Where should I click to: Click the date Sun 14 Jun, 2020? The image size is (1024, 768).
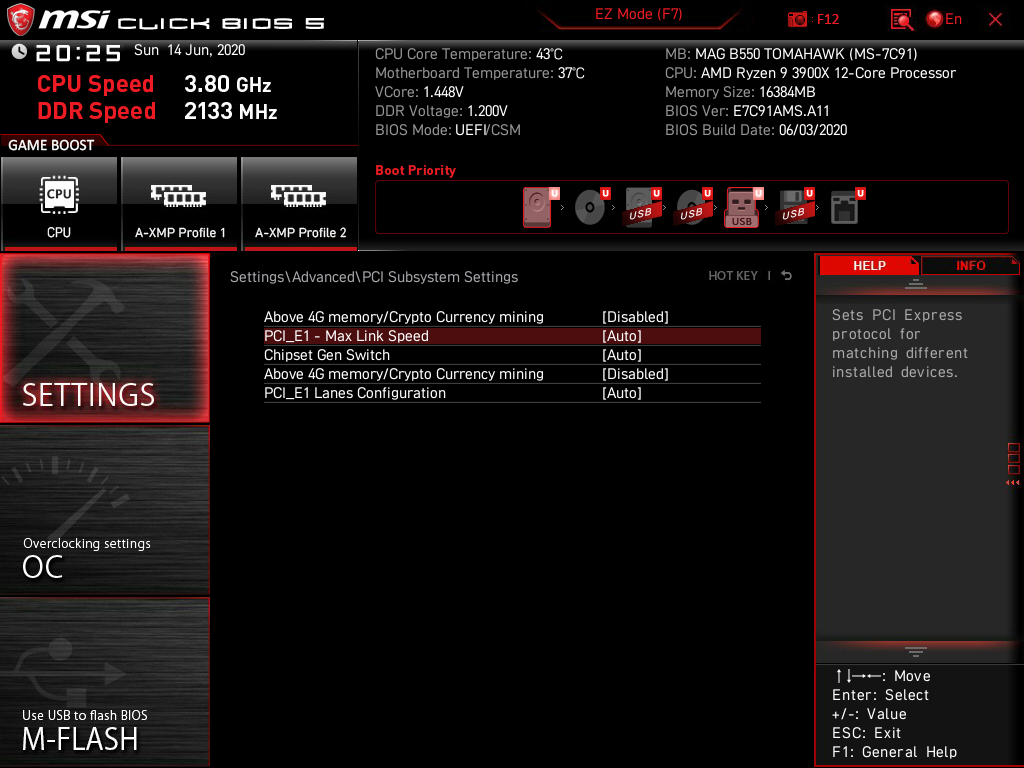point(189,50)
